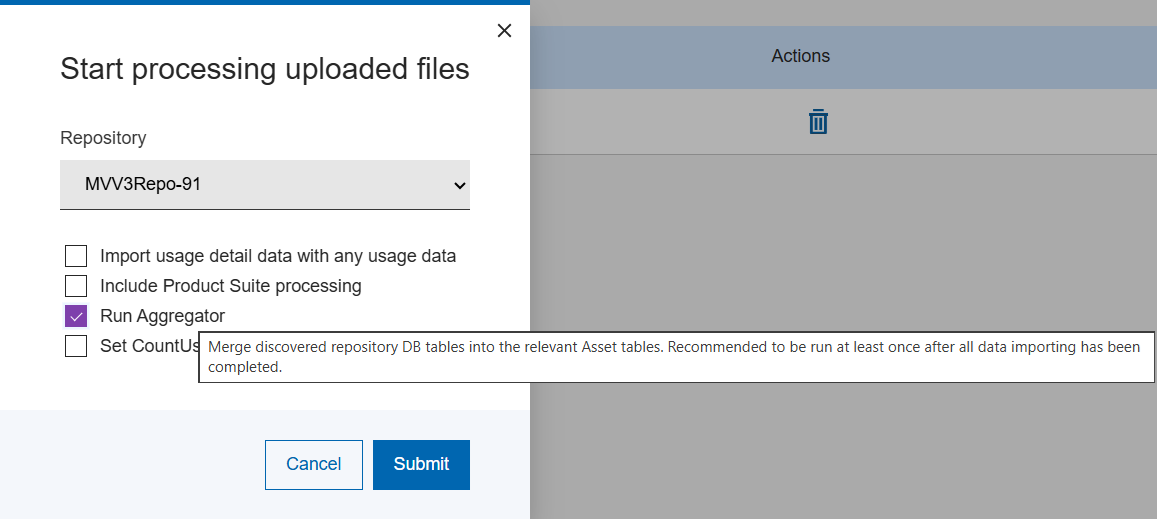Click the light footer area left of Cancel
Screen dimensions: 1157x519
(130, 464)
